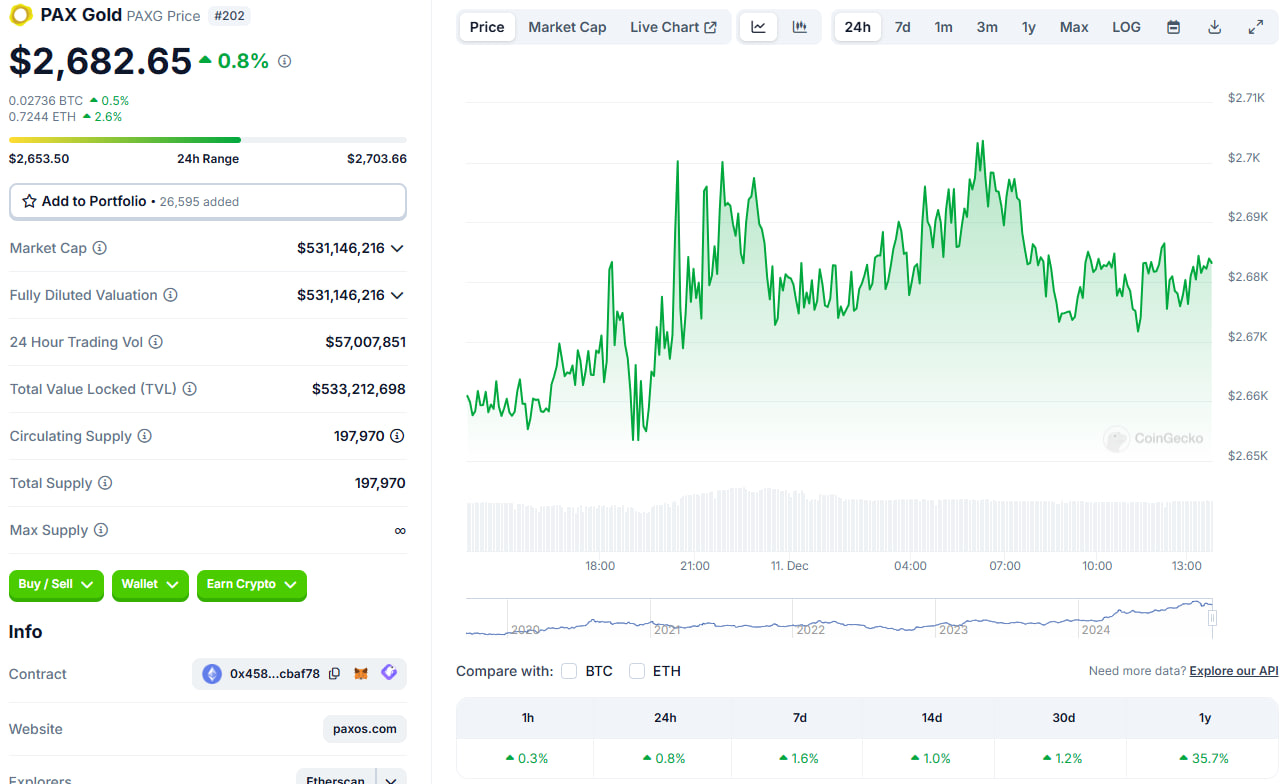
Task: Open paxos.com website link
Action: pyautogui.click(x=365, y=729)
